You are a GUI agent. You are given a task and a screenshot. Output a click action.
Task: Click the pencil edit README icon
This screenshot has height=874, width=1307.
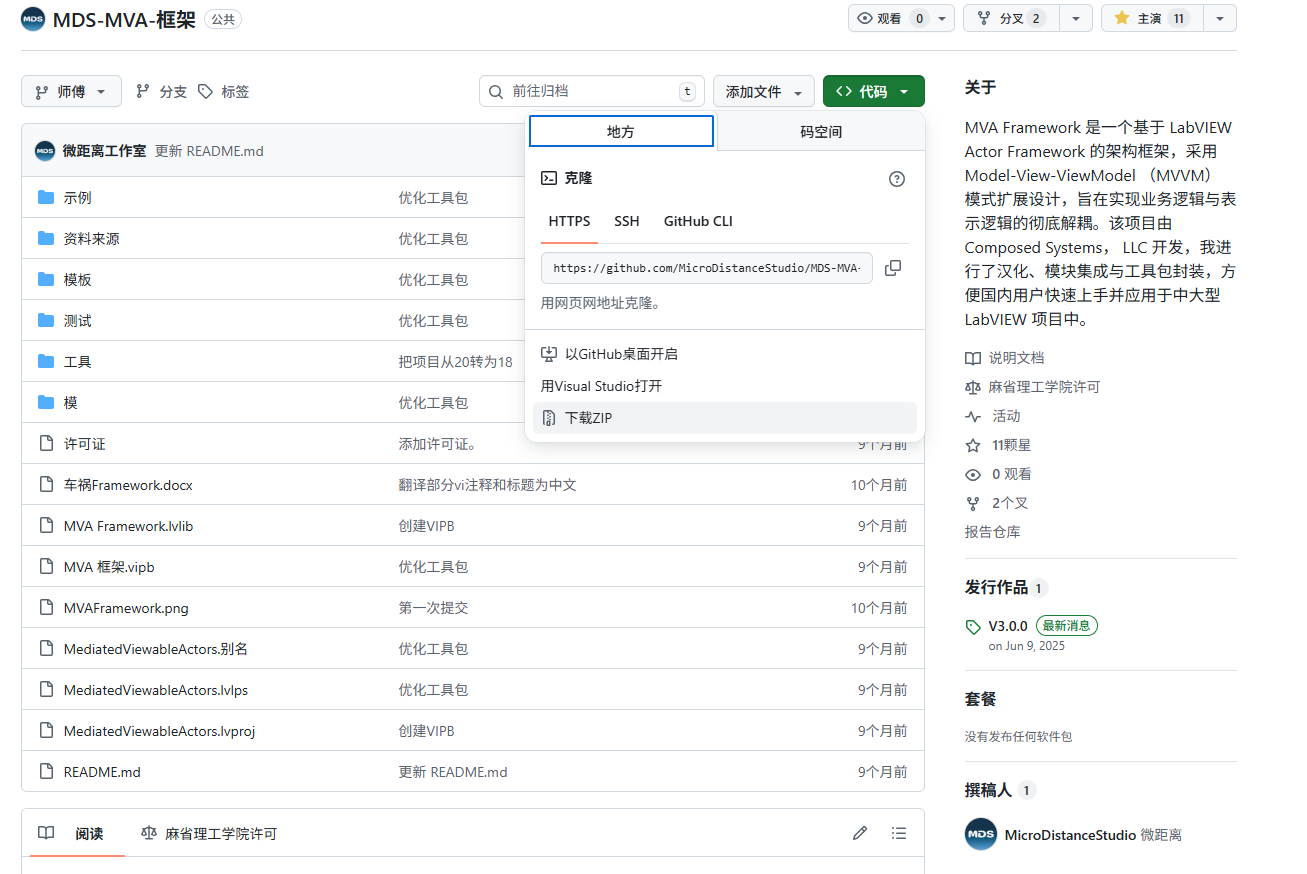(860, 833)
